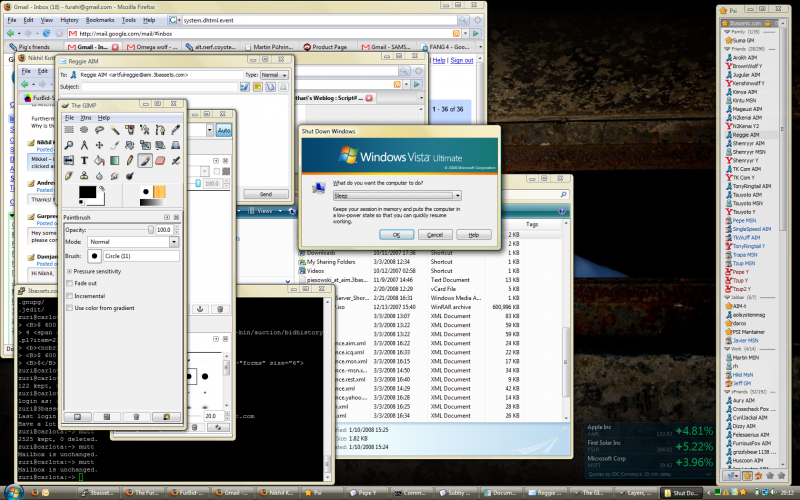The height and width of the screenshot is (500, 800).
Task: Open the Xtns menu in GIMP
Action: [85, 118]
